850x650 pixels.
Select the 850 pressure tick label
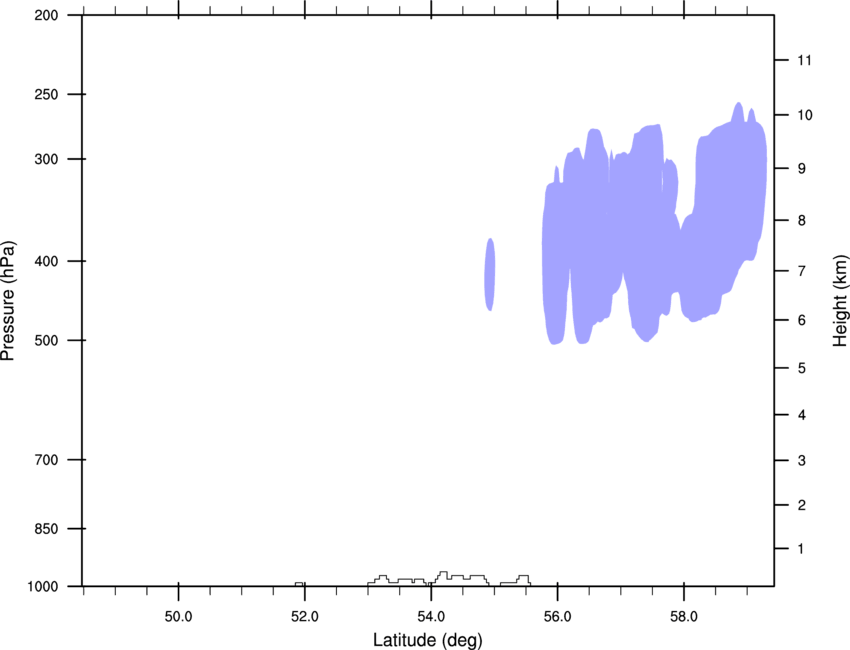46,529
